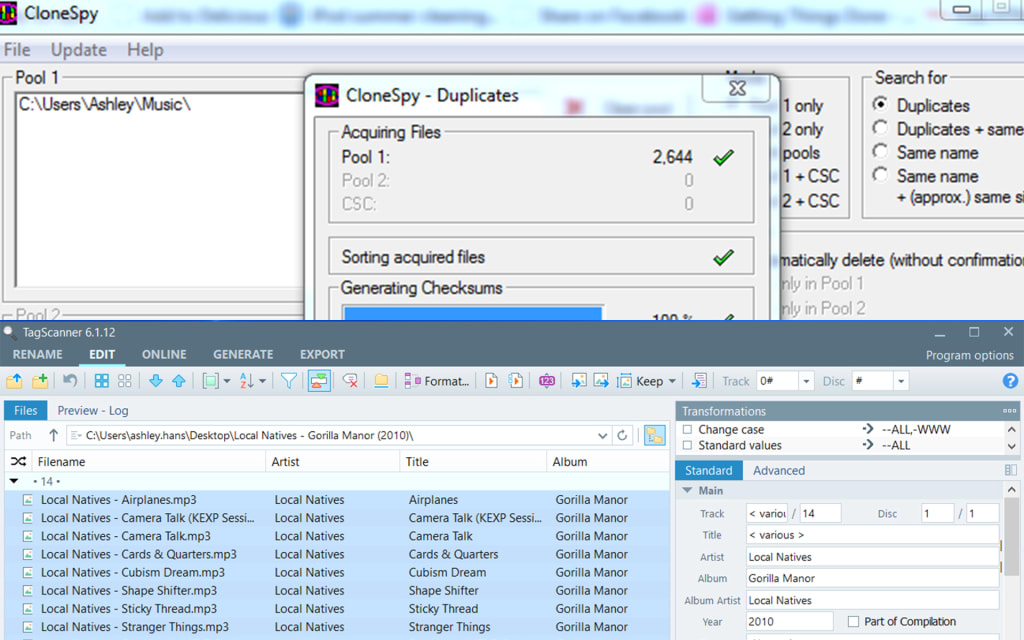Open the Keep dropdown arrow
The height and width of the screenshot is (640, 1024).
(x=672, y=381)
